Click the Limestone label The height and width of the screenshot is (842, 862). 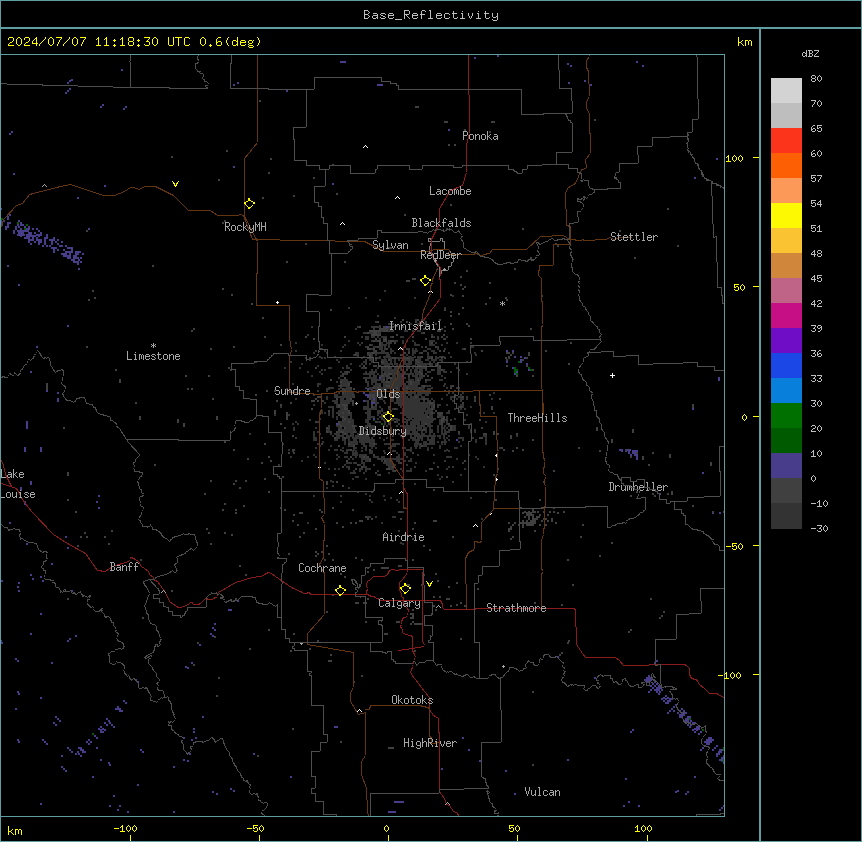click(153, 356)
